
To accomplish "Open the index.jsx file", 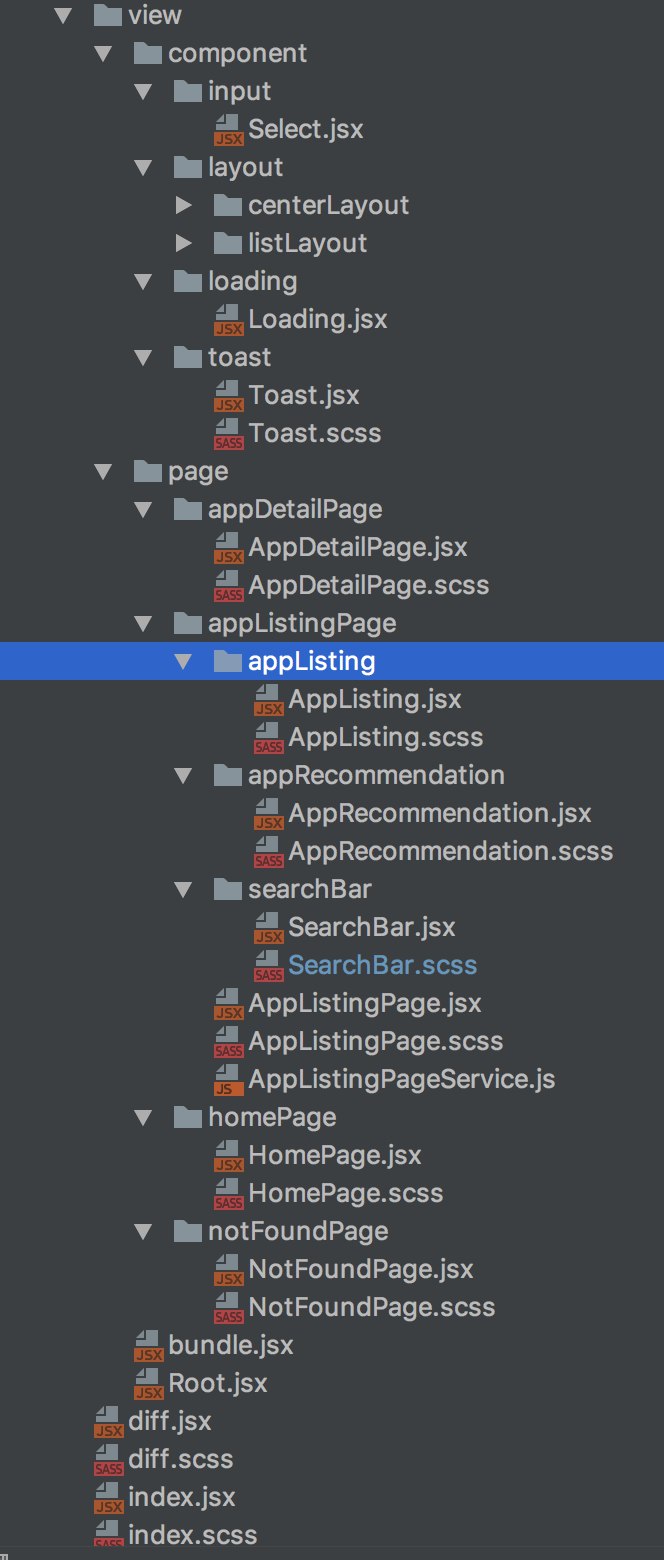I will coord(181,1497).
